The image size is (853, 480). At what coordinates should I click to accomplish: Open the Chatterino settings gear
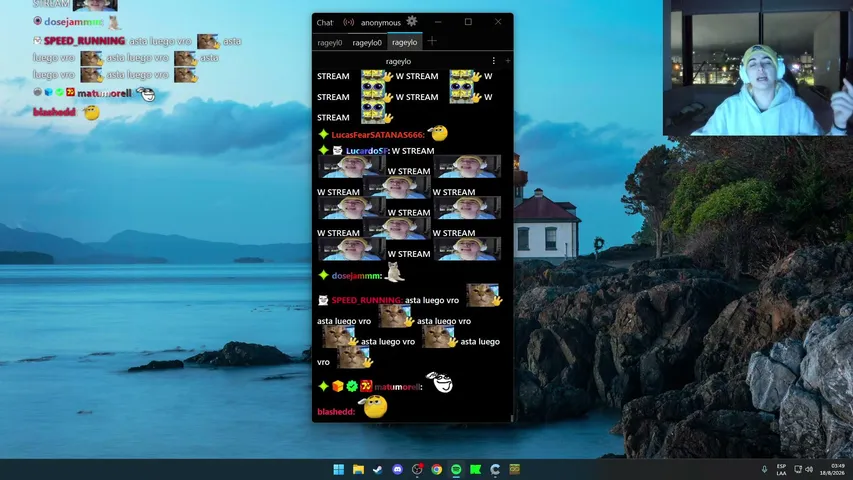(x=412, y=21)
